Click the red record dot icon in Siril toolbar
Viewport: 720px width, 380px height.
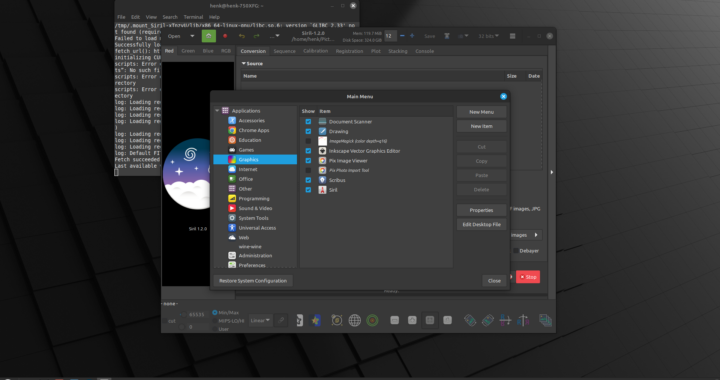pyautogui.click(x=225, y=36)
